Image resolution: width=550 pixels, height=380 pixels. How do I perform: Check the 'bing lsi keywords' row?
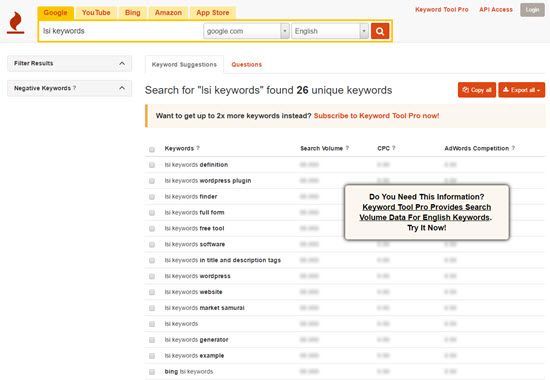(x=152, y=372)
